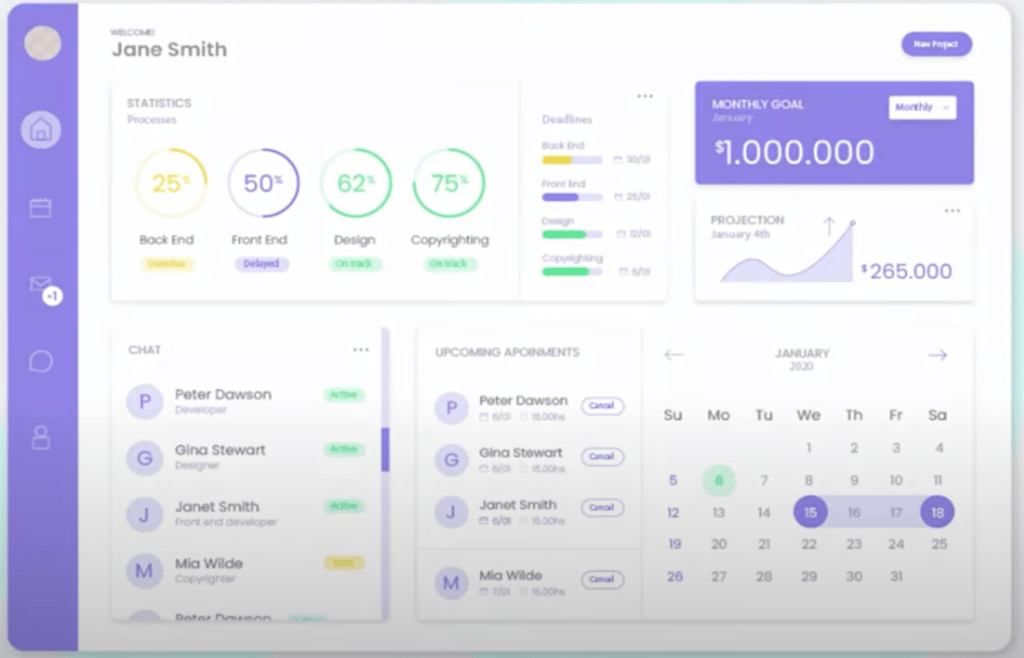Open the User profile icon in sidebar
1024x658 pixels.
click(x=41, y=437)
